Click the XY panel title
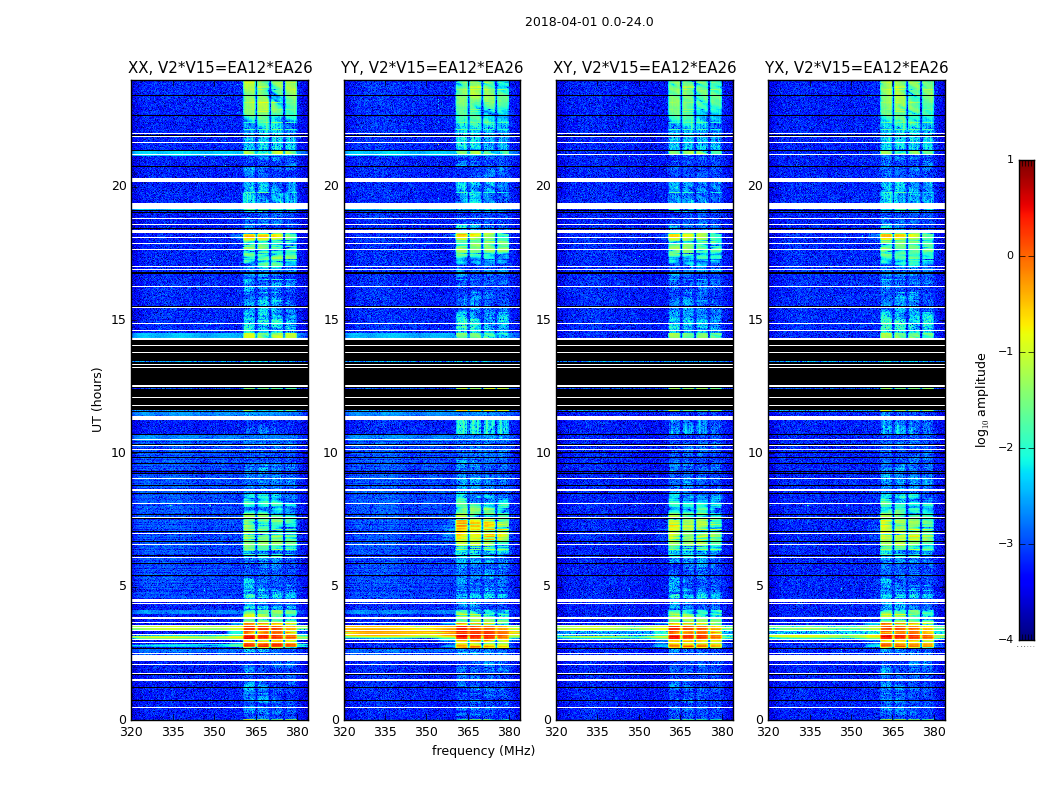Image resolution: width=1050 pixels, height=800 pixels. click(x=645, y=68)
